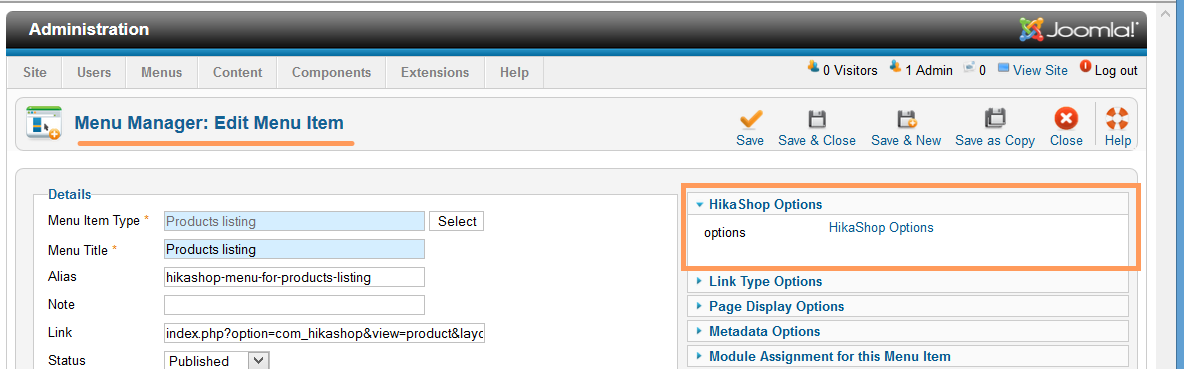The width and height of the screenshot is (1184, 369).
Task: Click the Joomla! logo
Action: coord(1079,29)
